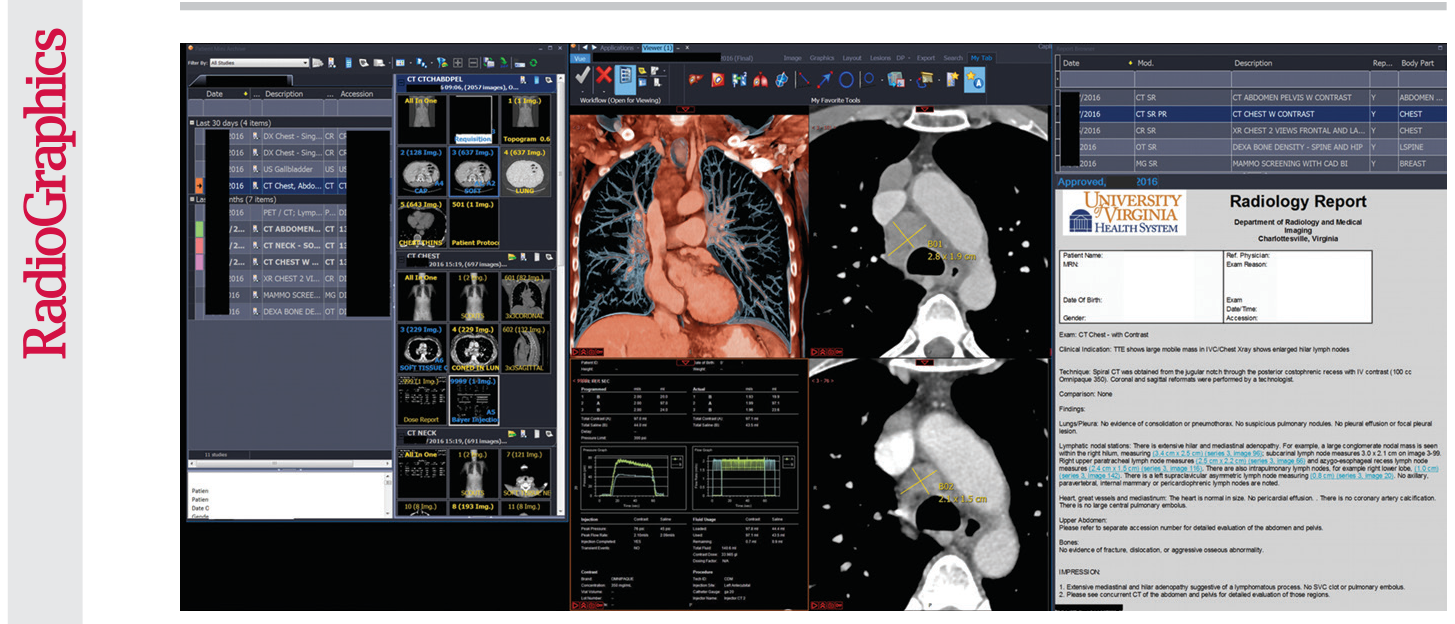Select the lungs tool in My Favorite Tools
Viewport: 1455px width, 624px height.
coord(761,81)
